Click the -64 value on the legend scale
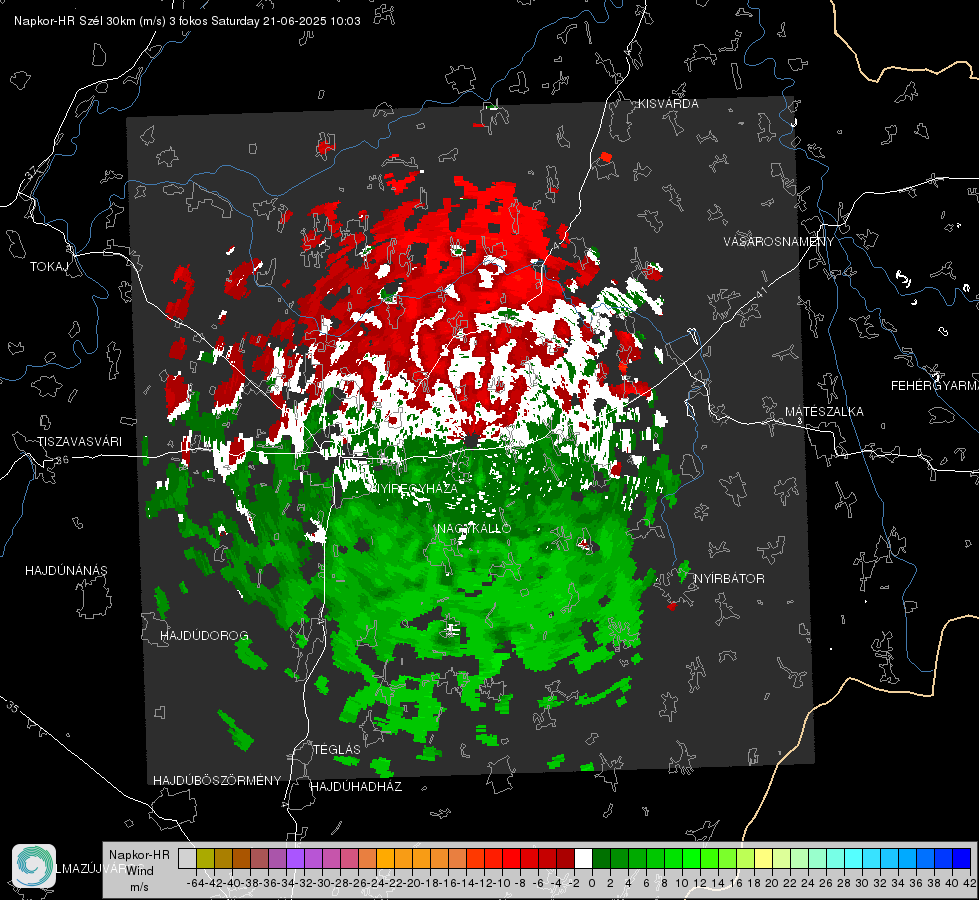 click(x=195, y=883)
